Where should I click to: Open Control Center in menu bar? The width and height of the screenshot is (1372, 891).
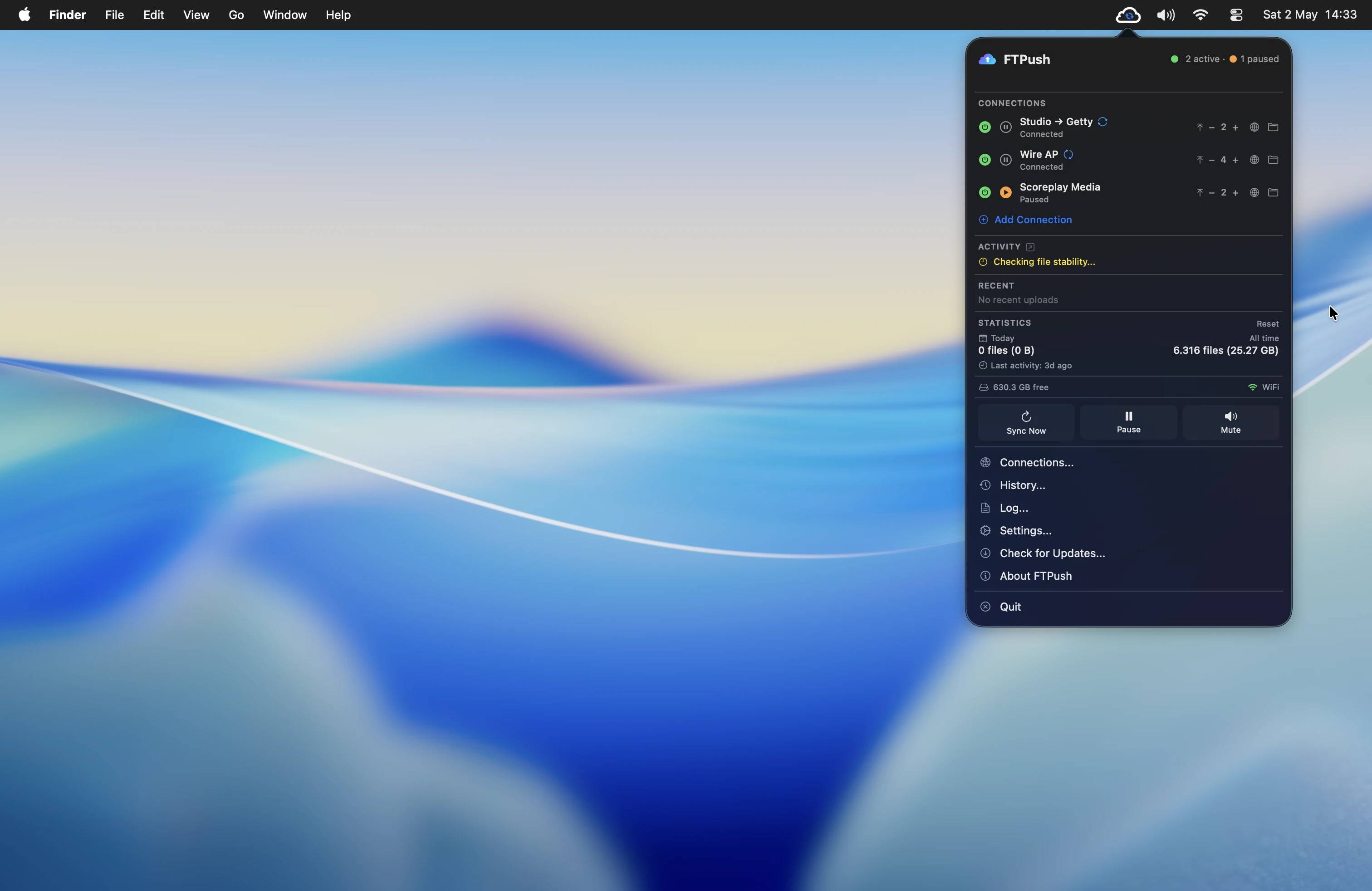pyautogui.click(x=1235, y=15)
